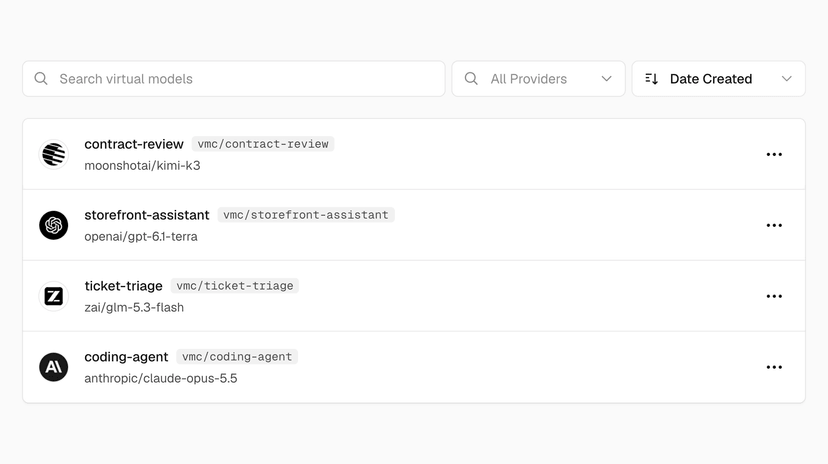Open the coding-agent model name
Image resolution: width=828 pixels, height=464 pixels.
point(126,357)
